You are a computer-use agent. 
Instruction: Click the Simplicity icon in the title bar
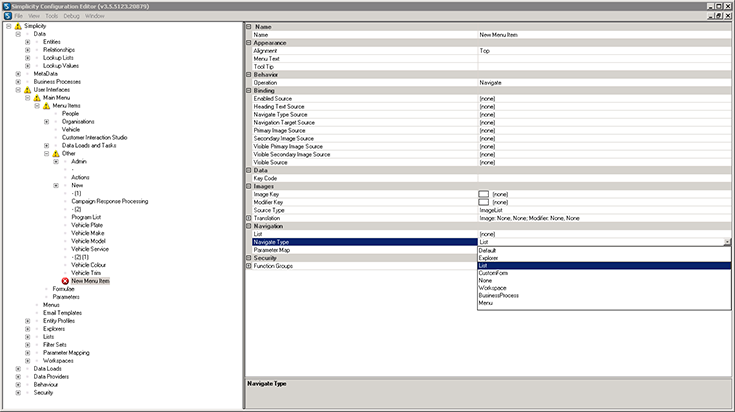pyautogui.click(x=6, y=6)
